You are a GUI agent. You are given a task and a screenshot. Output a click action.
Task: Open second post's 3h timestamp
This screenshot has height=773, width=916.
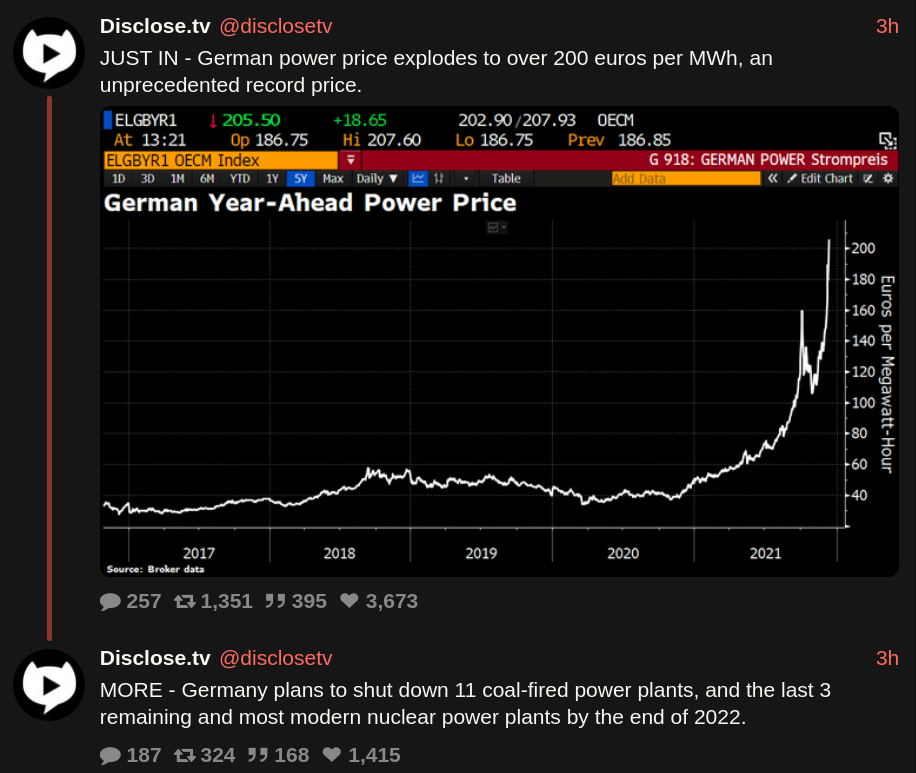887,658
